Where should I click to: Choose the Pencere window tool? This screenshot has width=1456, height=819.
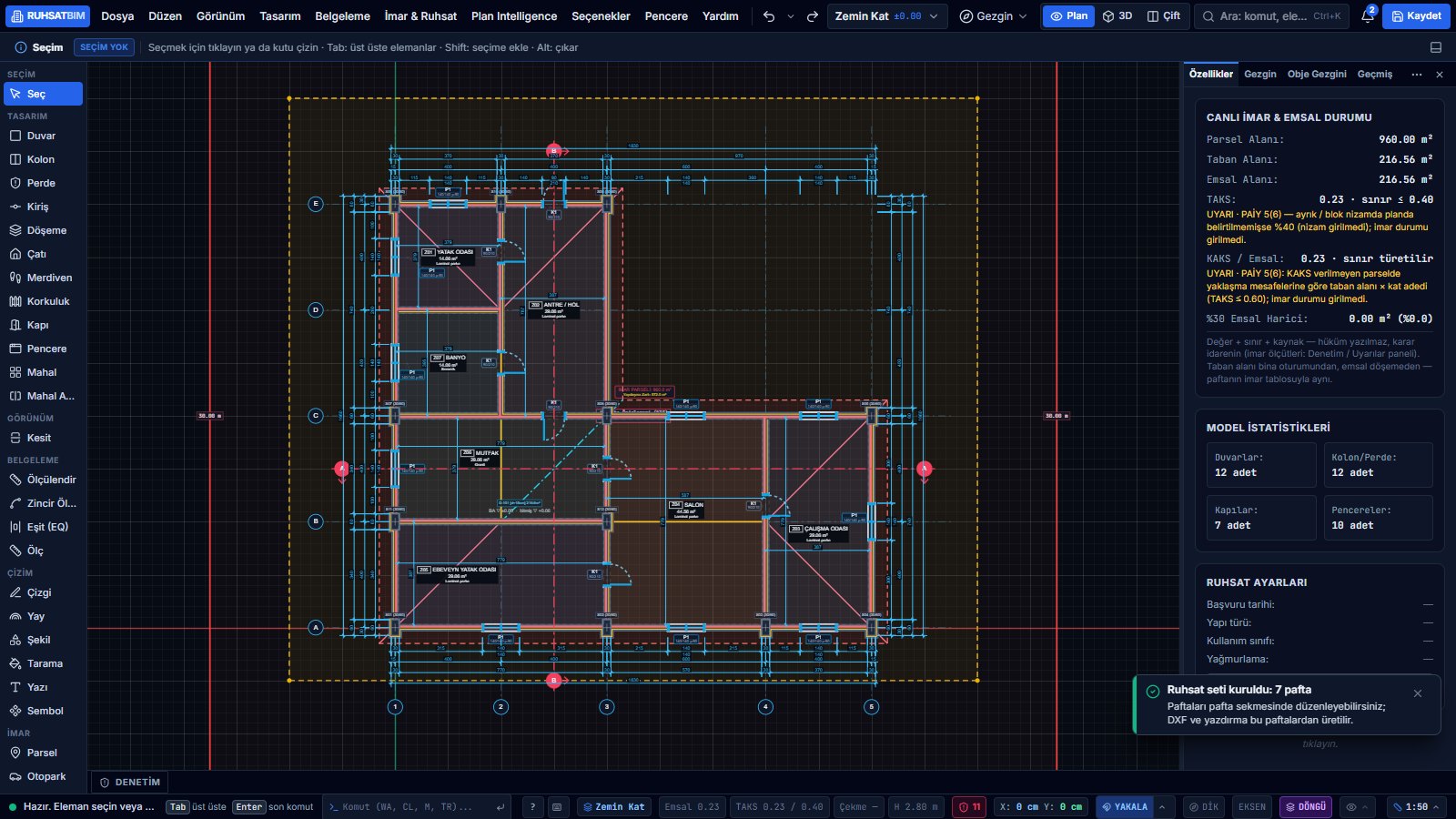tap(43, 349)
